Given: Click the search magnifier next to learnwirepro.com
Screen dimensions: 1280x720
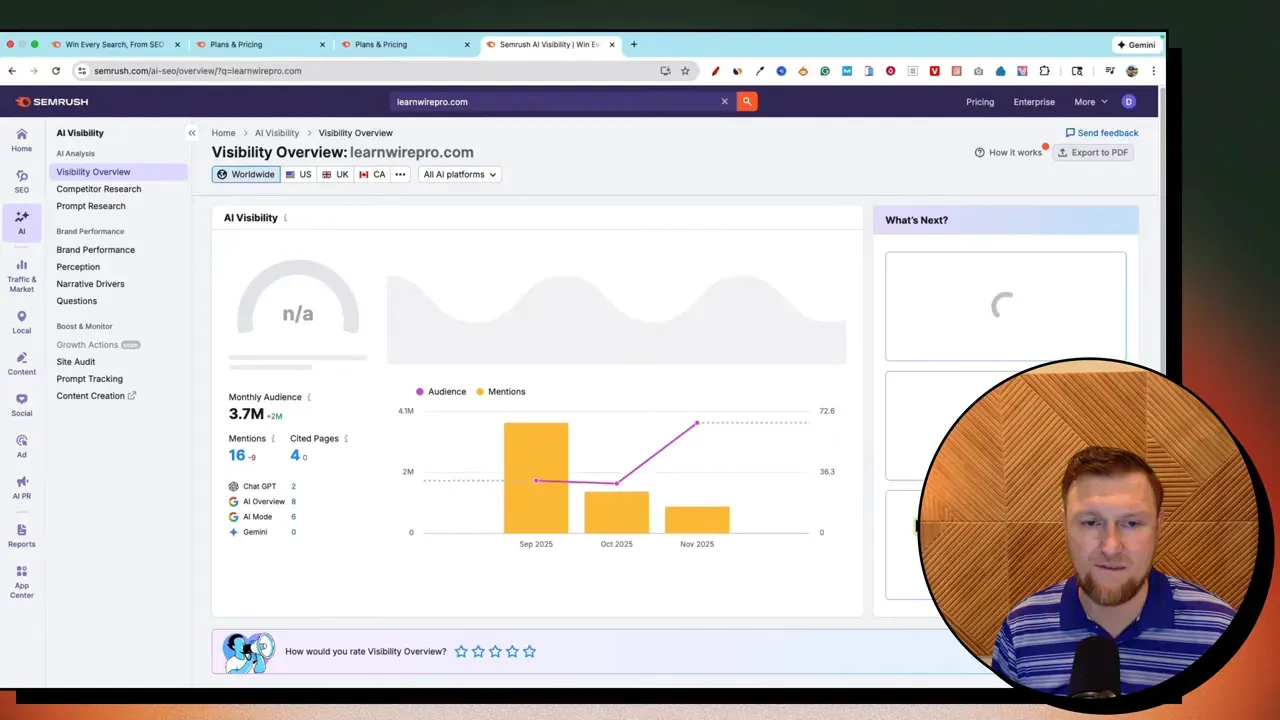Looking at the screenshot, I should click(x=746, y=101).
